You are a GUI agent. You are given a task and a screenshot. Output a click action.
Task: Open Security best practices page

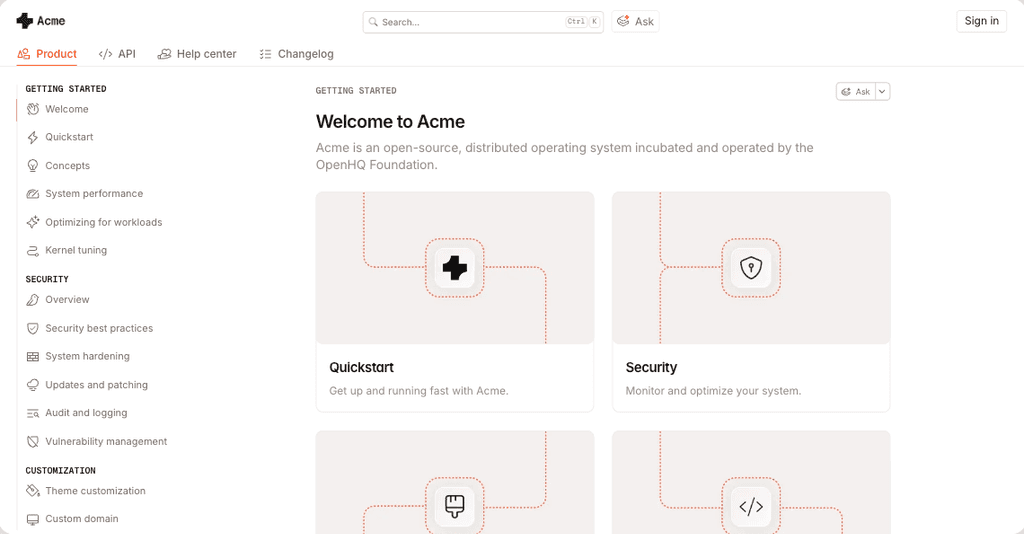99,328
